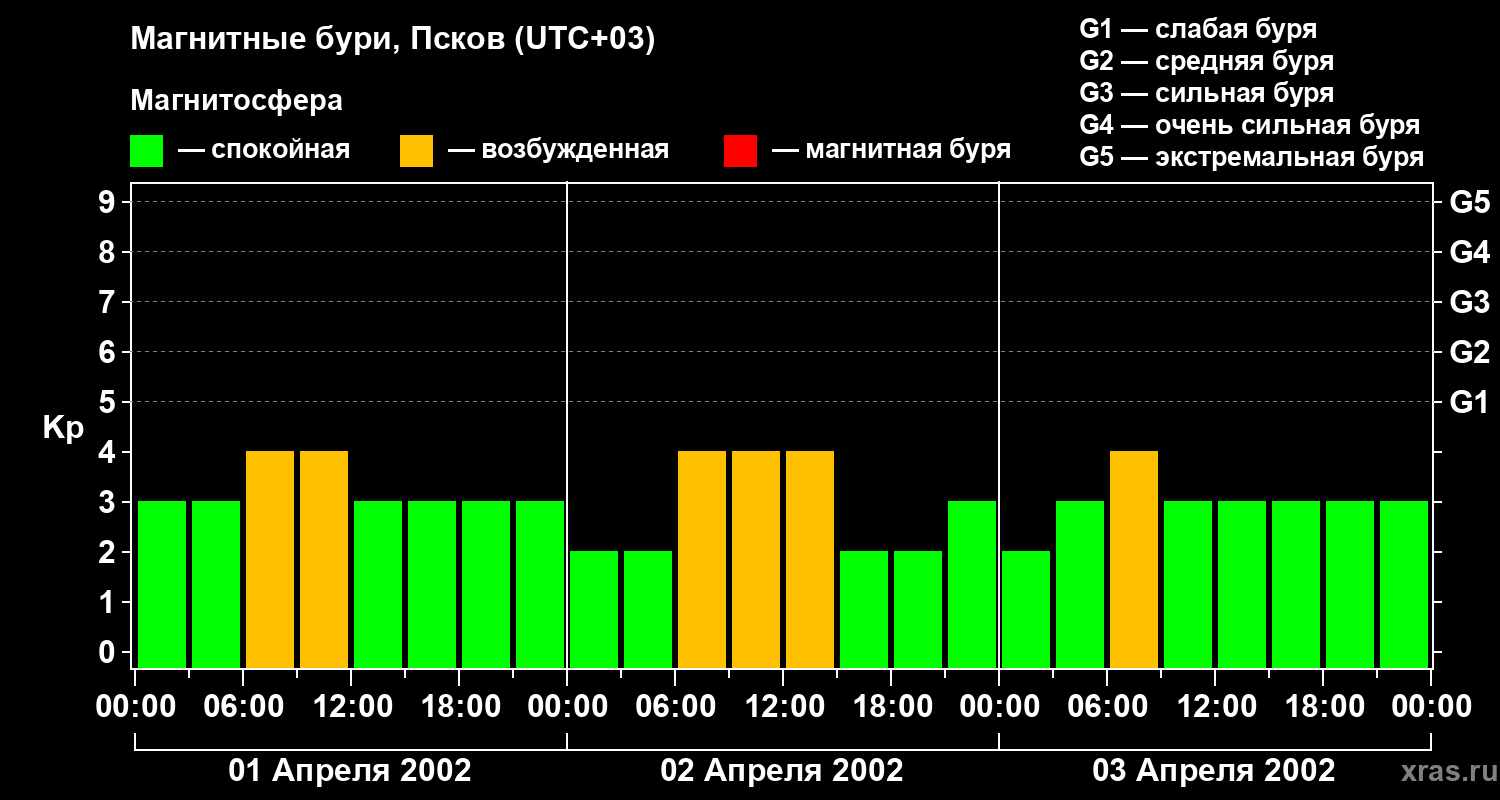The width and height of the screenshot is (1500, 800).
Task: Click the 'Kp' axis title
Action: coord(63,429)
